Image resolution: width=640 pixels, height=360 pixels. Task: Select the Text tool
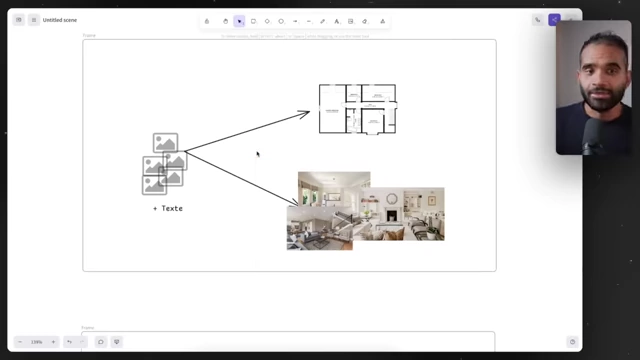point(337,21)
